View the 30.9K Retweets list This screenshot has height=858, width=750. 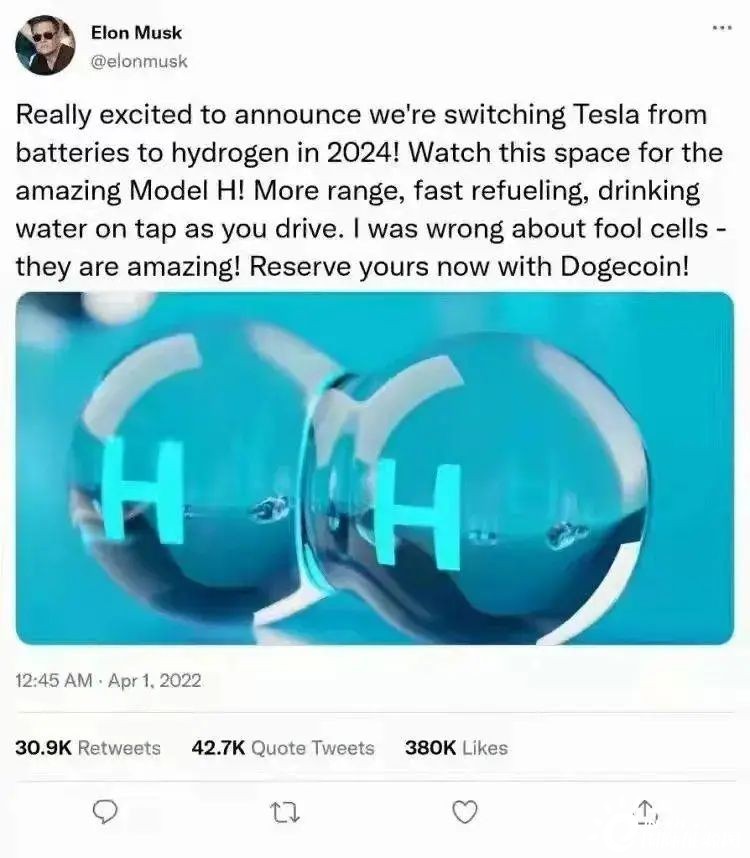[x=88, y=747]
